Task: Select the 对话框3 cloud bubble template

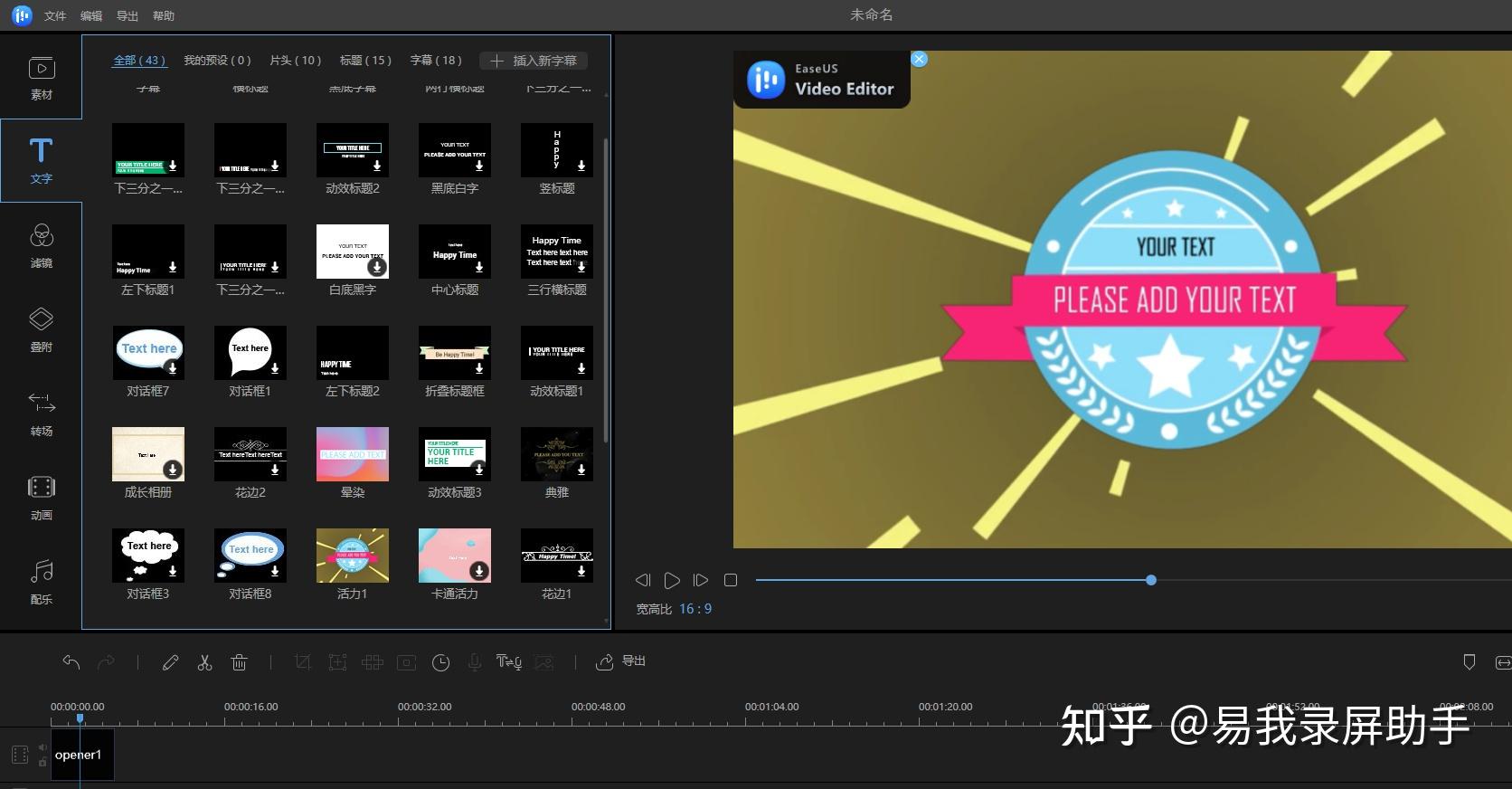Action: tap(148, 556)
